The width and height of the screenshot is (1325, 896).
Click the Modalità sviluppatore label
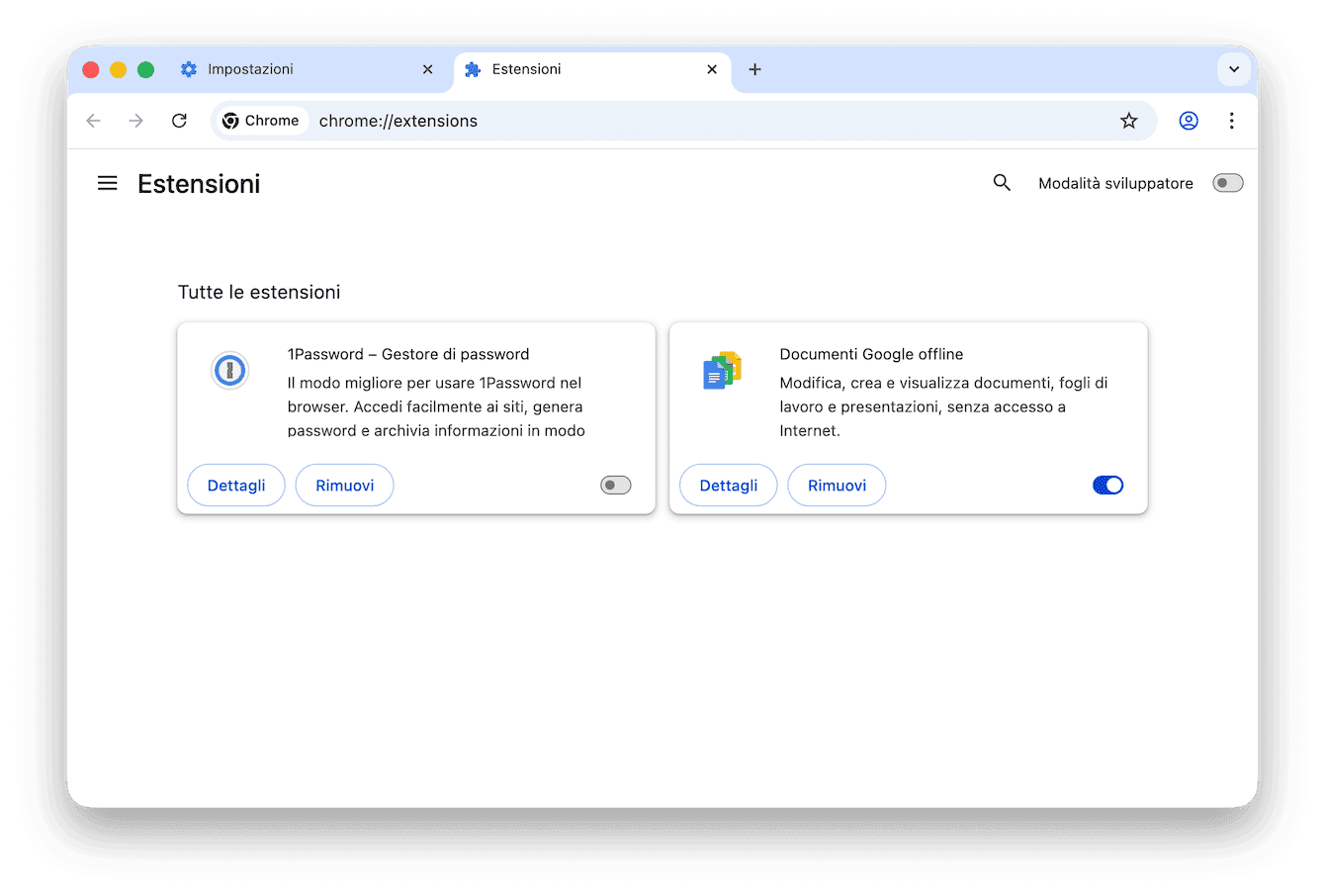click(x=1115, y=183)
